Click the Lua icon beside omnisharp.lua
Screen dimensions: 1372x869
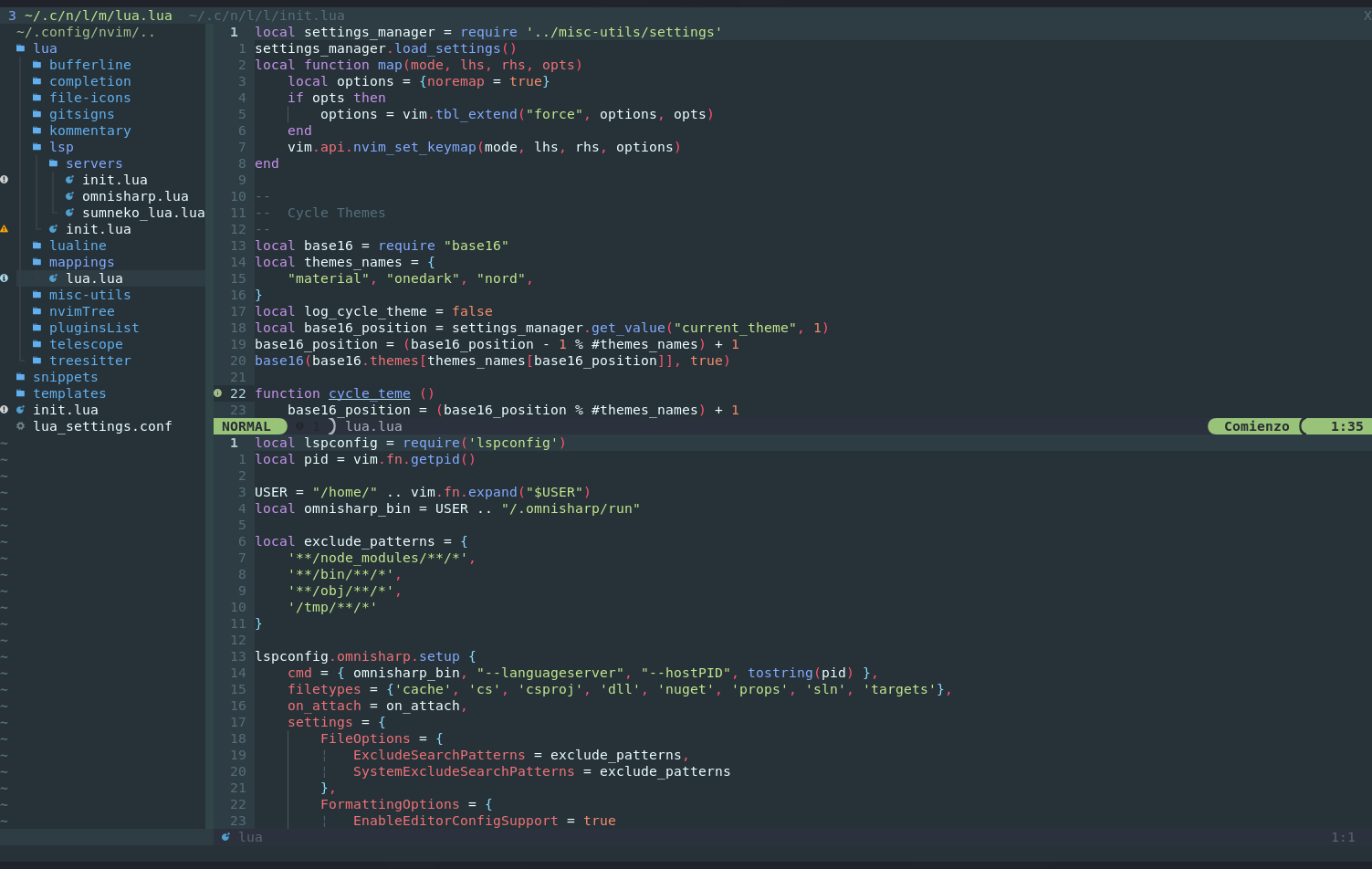tap(68, 196)
